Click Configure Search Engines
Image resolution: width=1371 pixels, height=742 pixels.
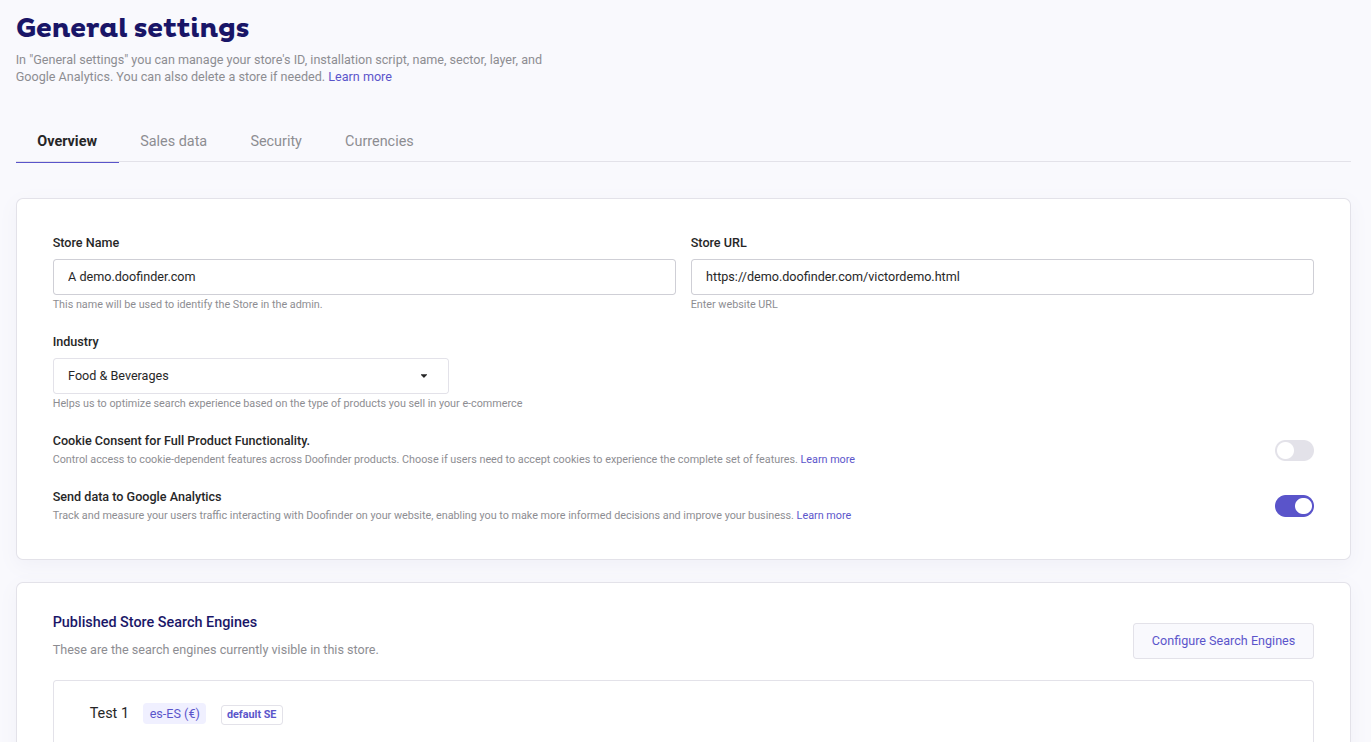tap(1222, 640)
